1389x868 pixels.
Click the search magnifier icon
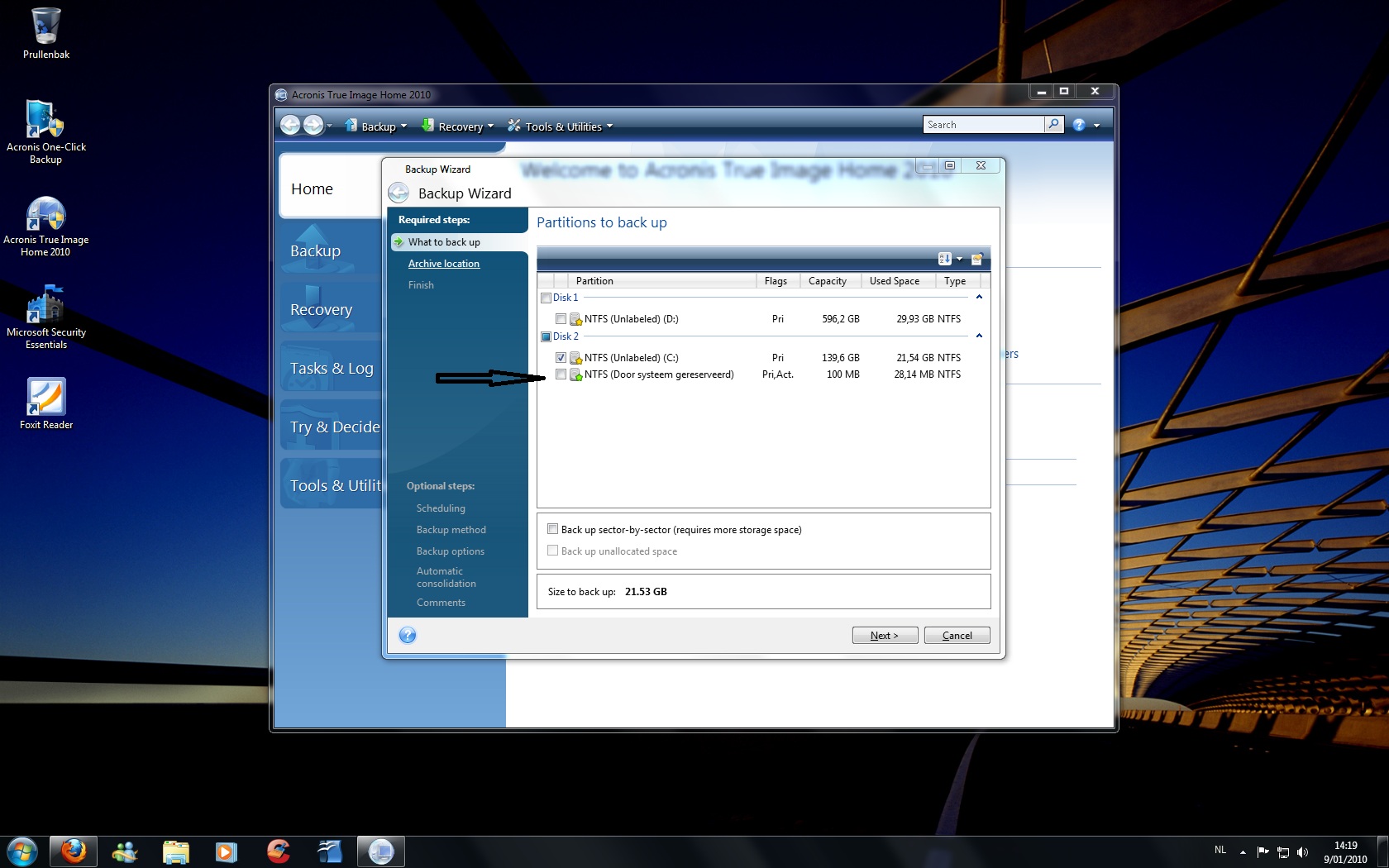click(1053, 124)
